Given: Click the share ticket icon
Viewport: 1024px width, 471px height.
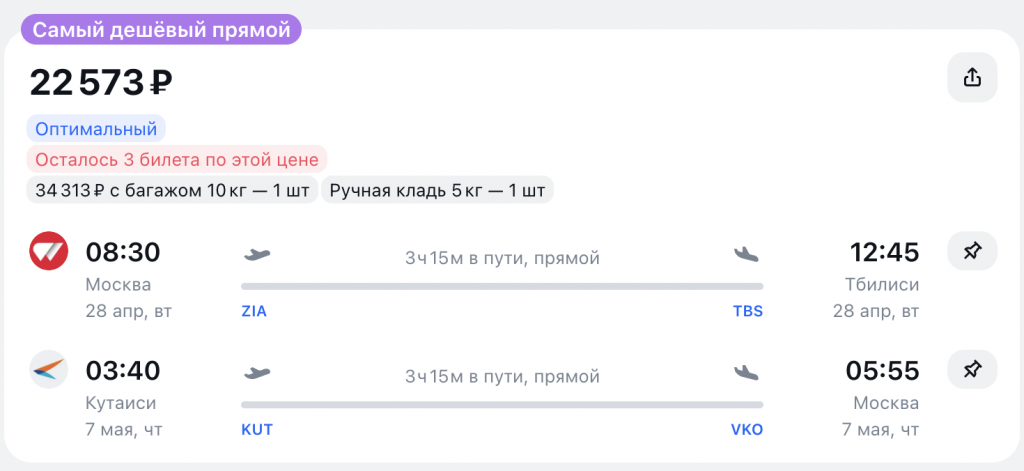Looking at the screenshot, I should click(x=972, y=78).
